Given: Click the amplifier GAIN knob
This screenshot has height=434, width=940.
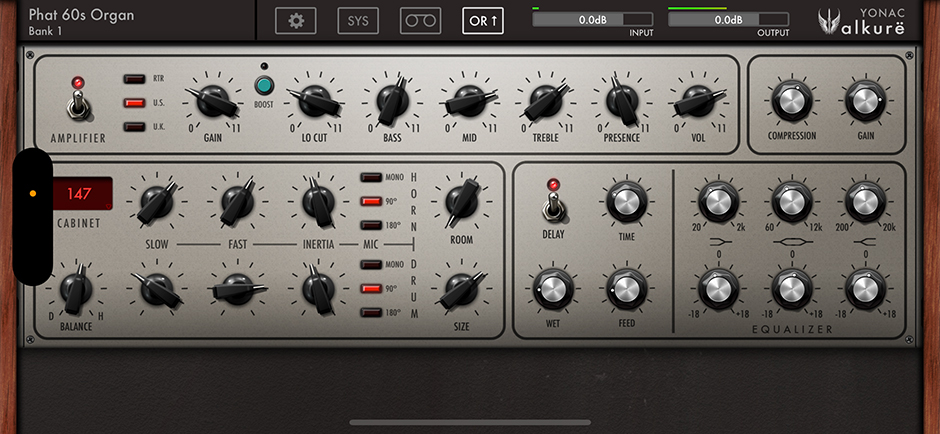Looking at the screenshot, I should (211, 100).
